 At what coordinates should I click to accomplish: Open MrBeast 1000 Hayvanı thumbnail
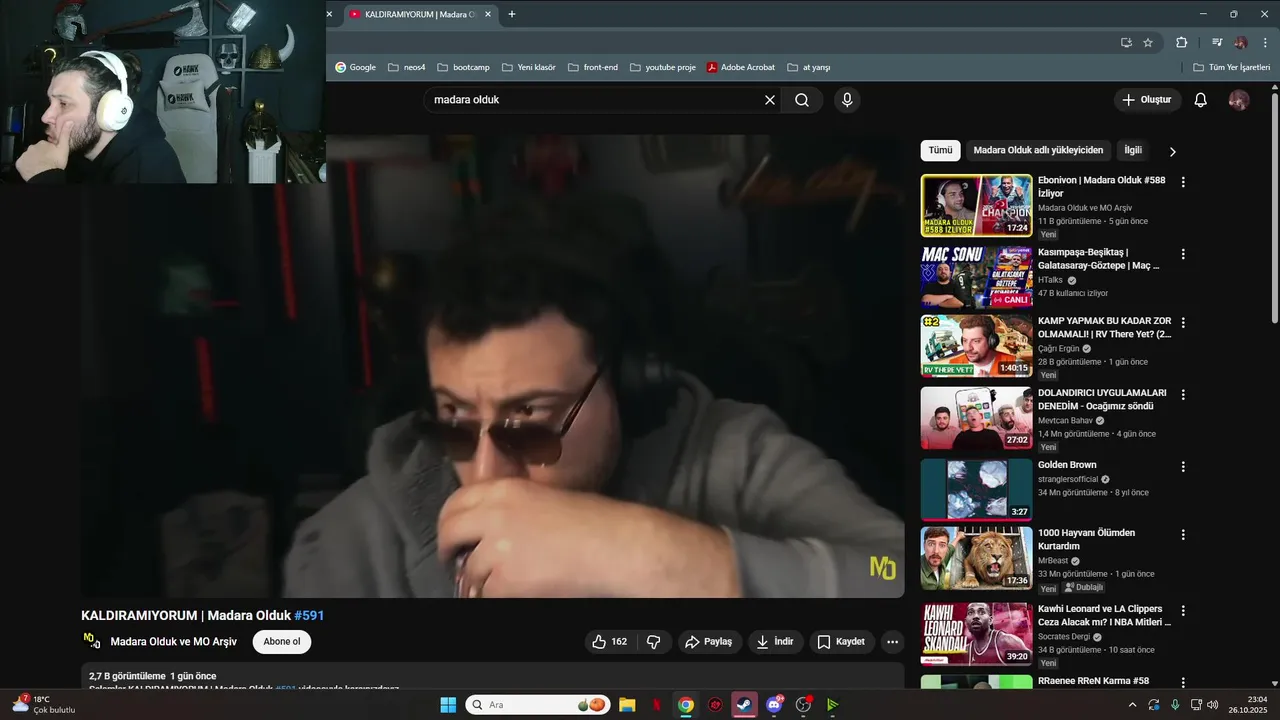click(976, 558)
